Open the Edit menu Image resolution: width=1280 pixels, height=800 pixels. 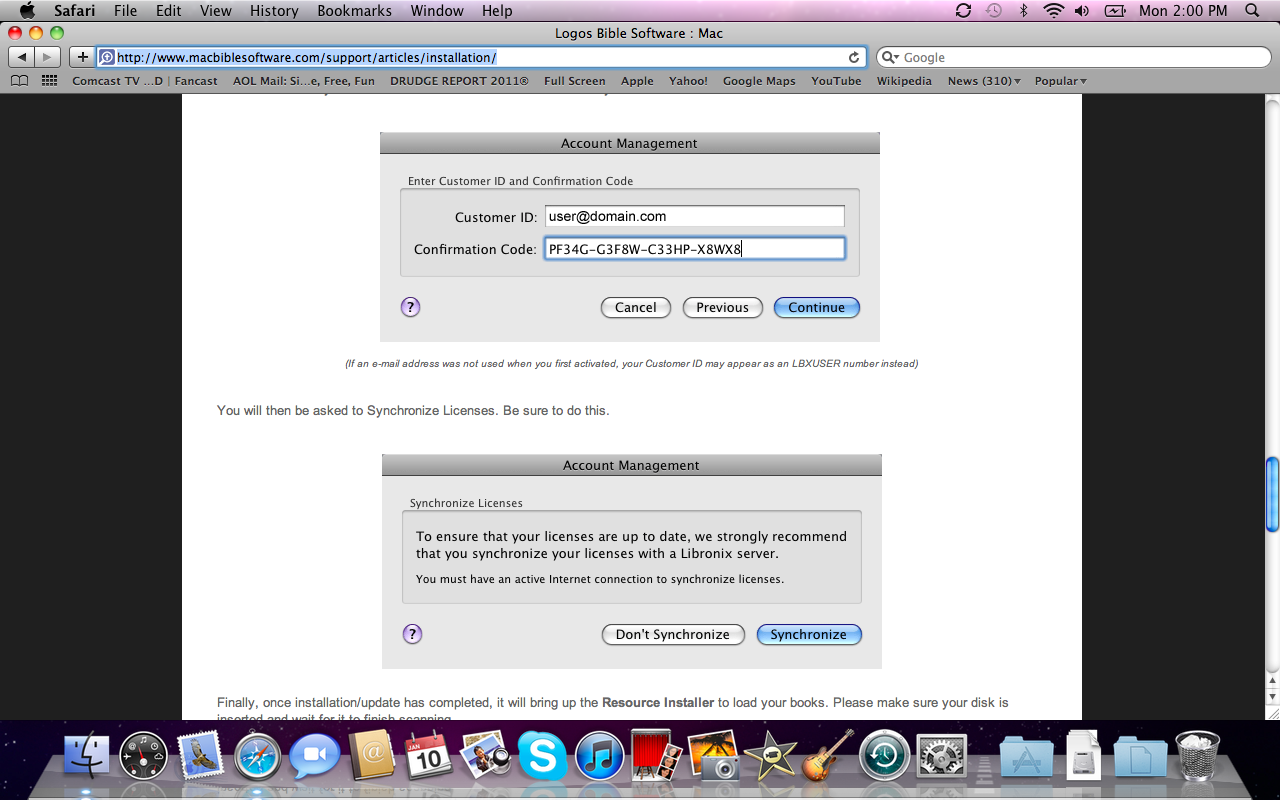pos(168,11)
